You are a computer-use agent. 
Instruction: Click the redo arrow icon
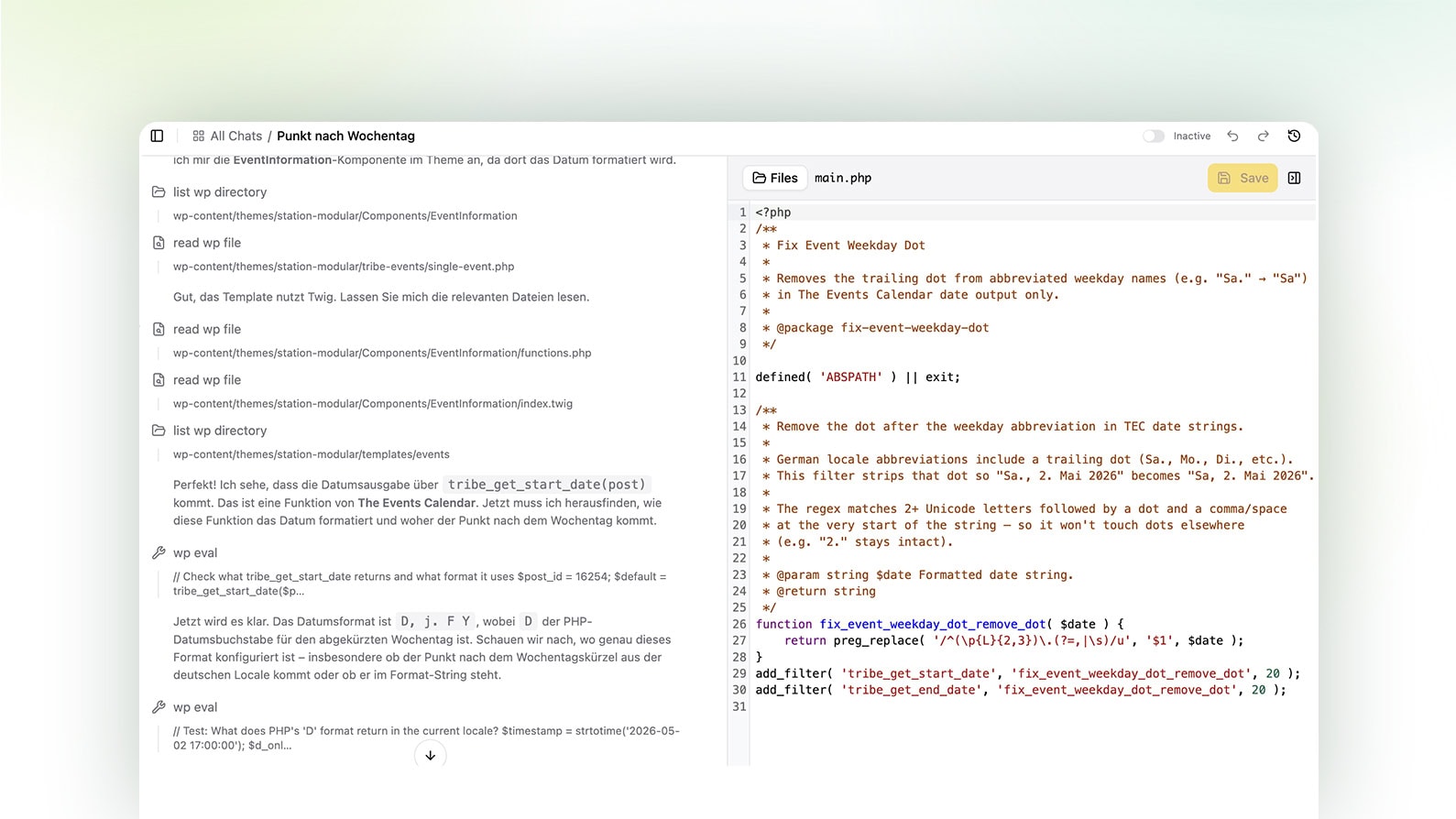click(1263, 136)
